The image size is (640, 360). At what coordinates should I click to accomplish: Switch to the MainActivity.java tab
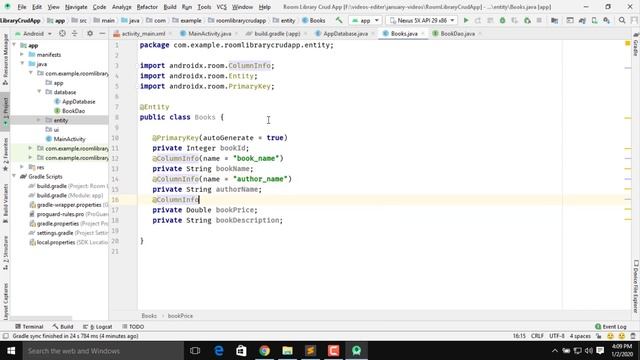click(x=209, y=33)
